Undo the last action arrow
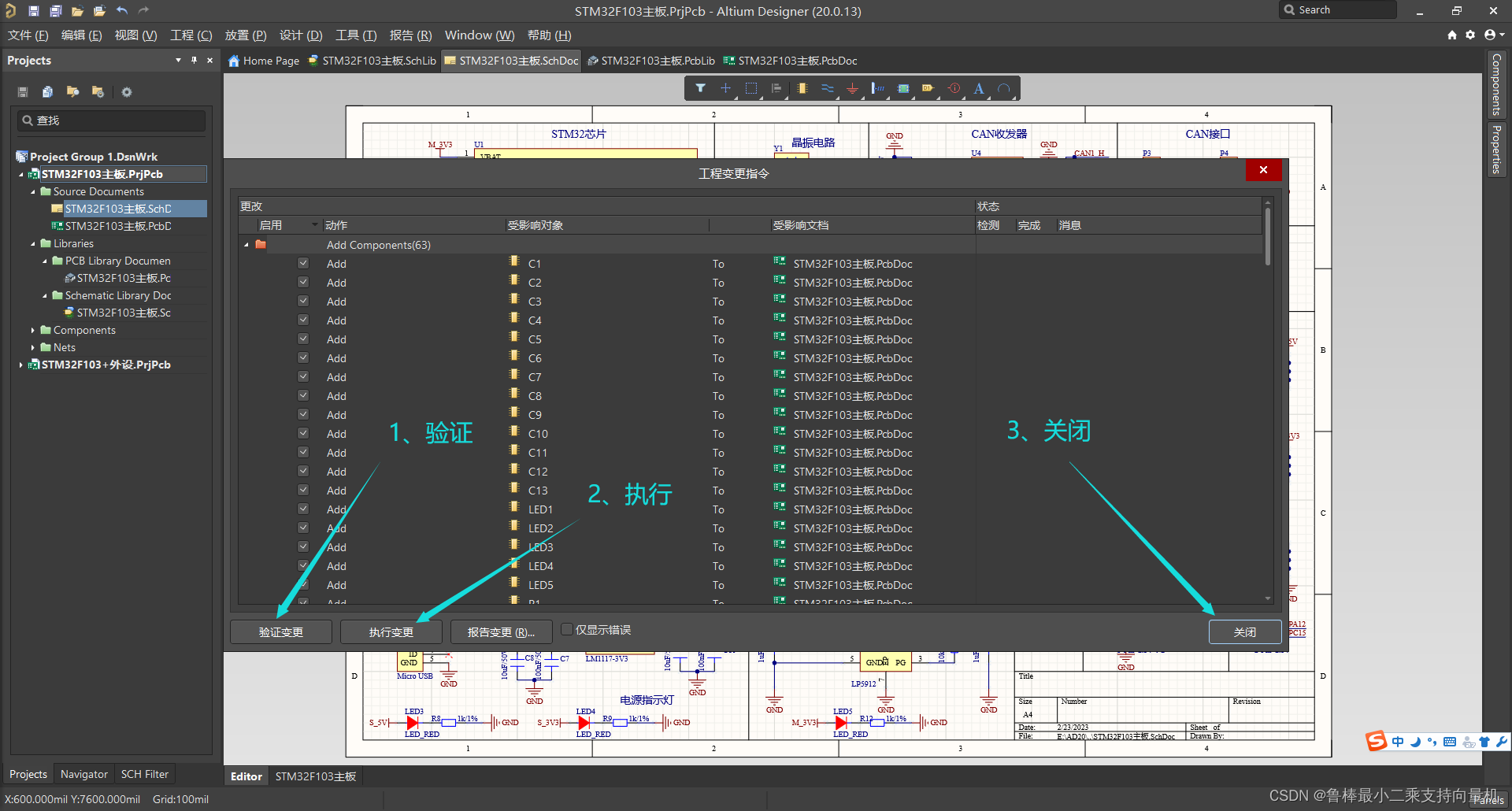The height and width of the screenshot is (811, 1512). click(x=121, y=11)
